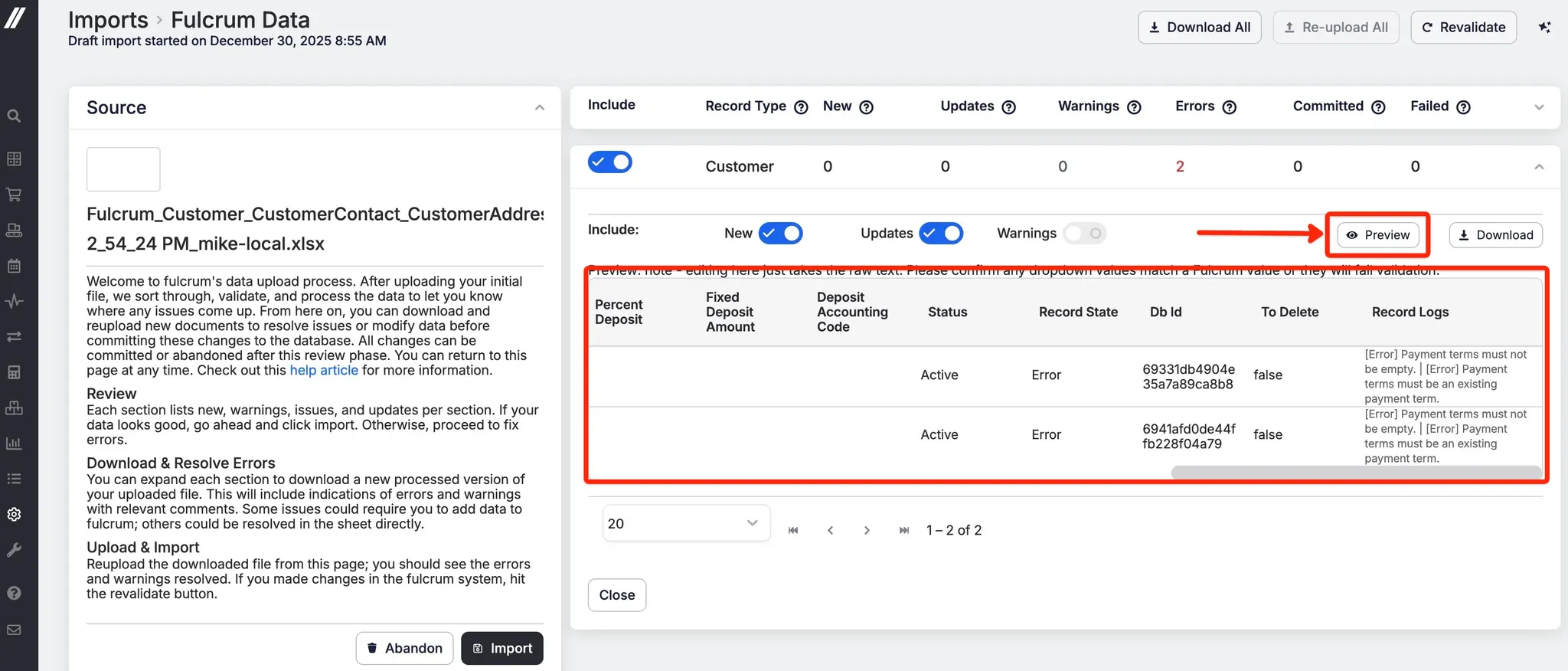
Task: Open the calendar scheduling sidebar icon
Action: (14, 266)
